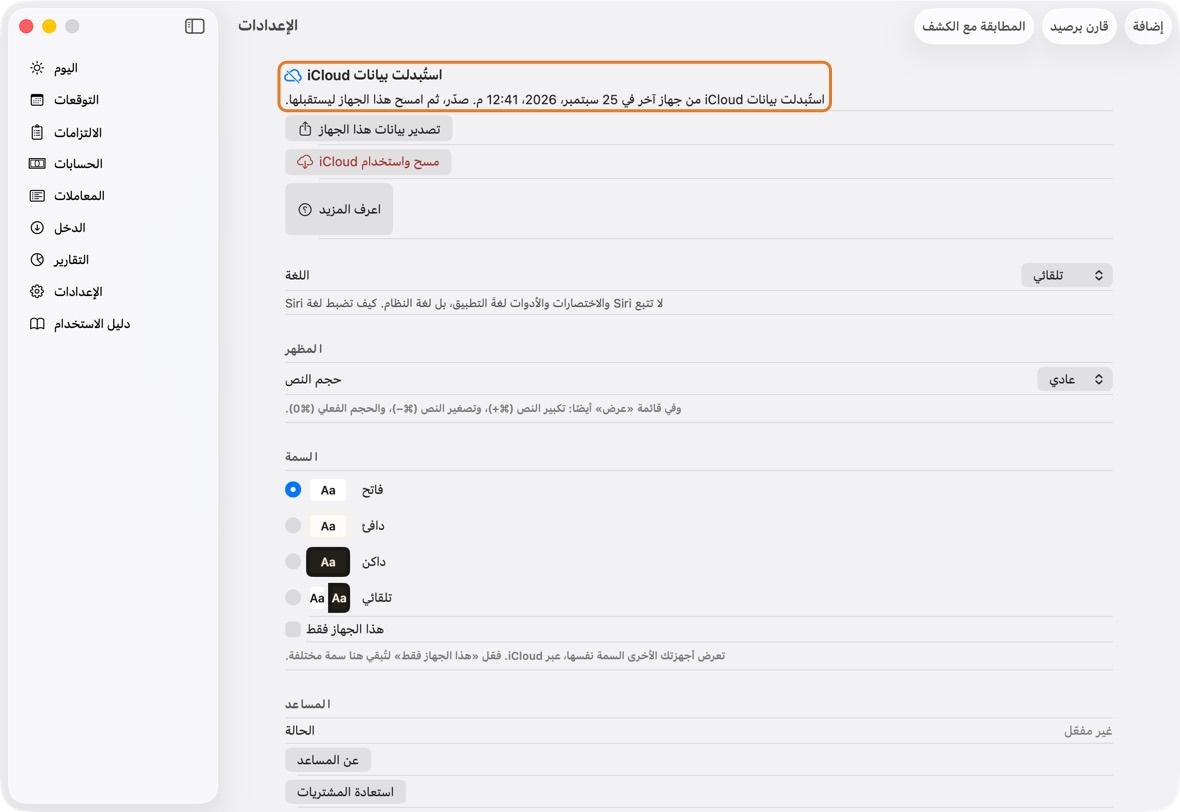Screen dimensions: 1180x812
Task: Click the dark داكن Aa preview swatch
Action: point(328,562)
